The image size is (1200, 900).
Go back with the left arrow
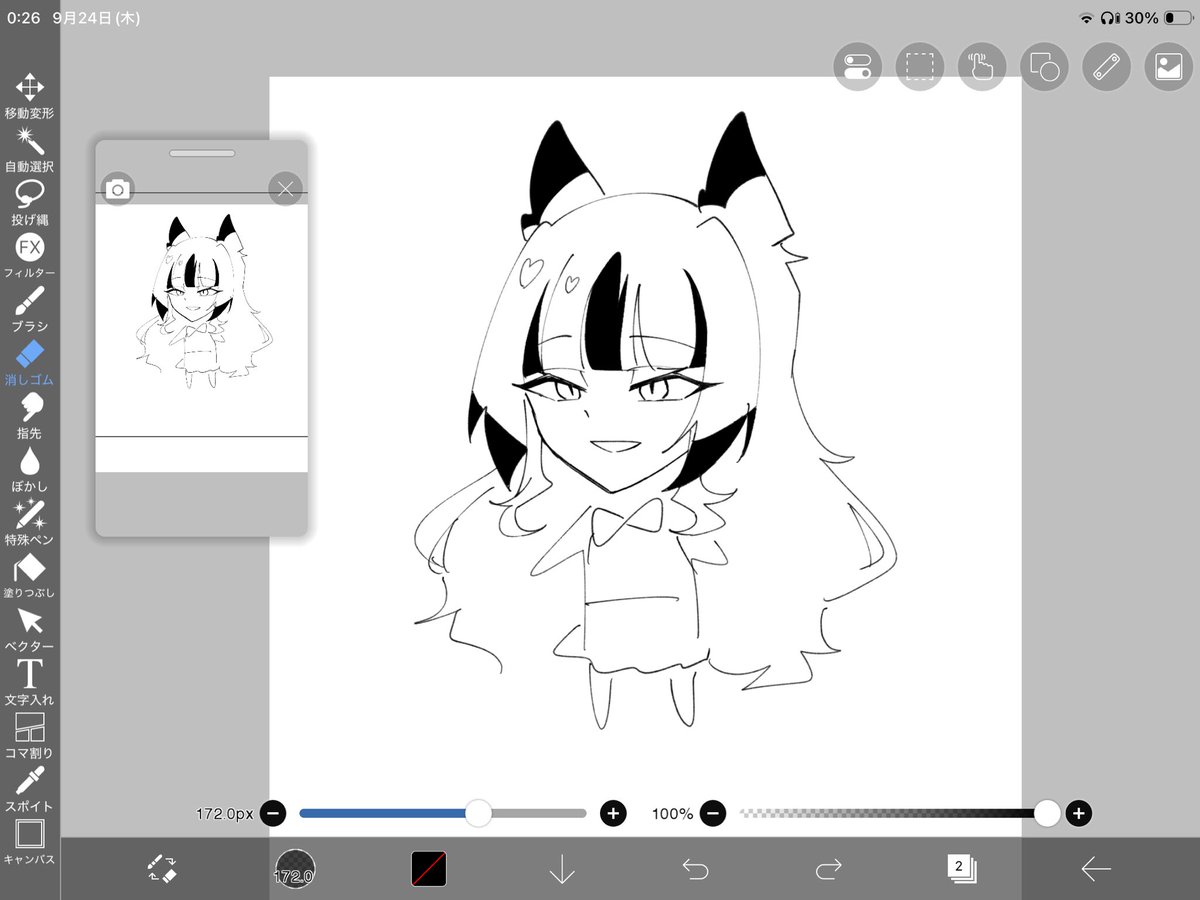(x=1096, y=869)
